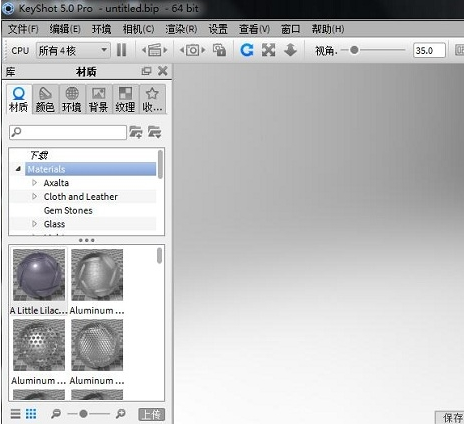
Task: Take a screenshot with the camera icon
Action: [x=193, y=50]
